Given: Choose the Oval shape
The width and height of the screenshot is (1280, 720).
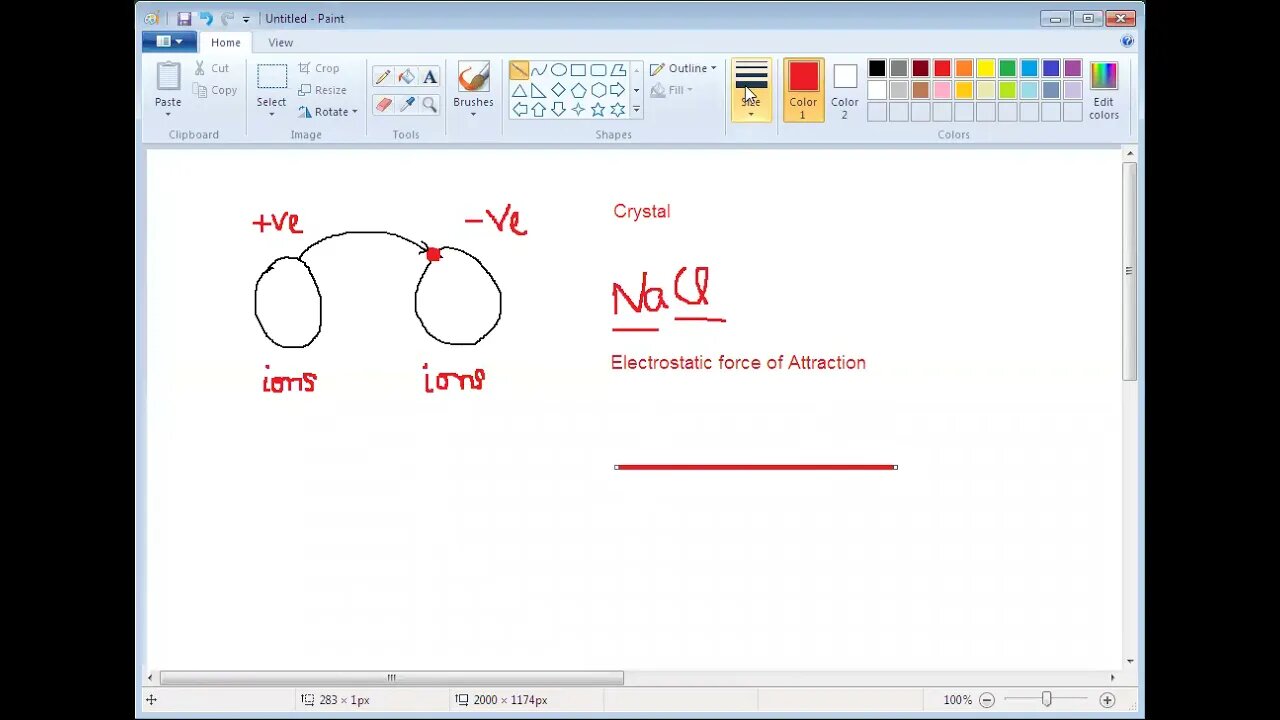Looking at the screenshot, I should click(559, 70).
